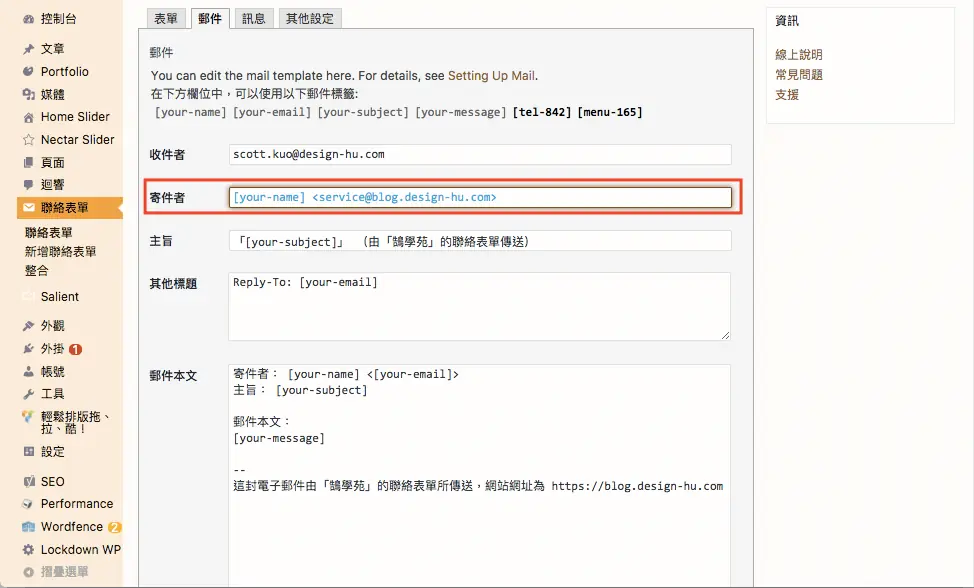The height and width of the screenshot is (588, 974).
Task: Click the 主旨 subject field
Action: [480, 241]
